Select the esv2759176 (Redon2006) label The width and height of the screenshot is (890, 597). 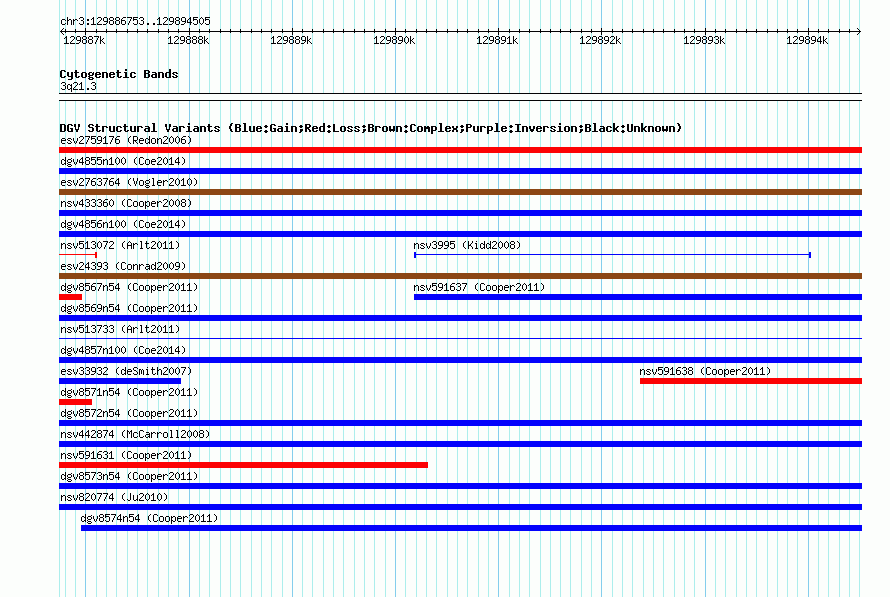pos(126,140)
